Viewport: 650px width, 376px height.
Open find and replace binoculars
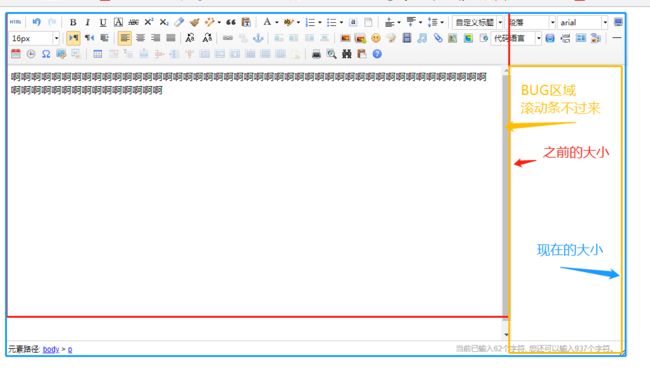coord(347,54)
